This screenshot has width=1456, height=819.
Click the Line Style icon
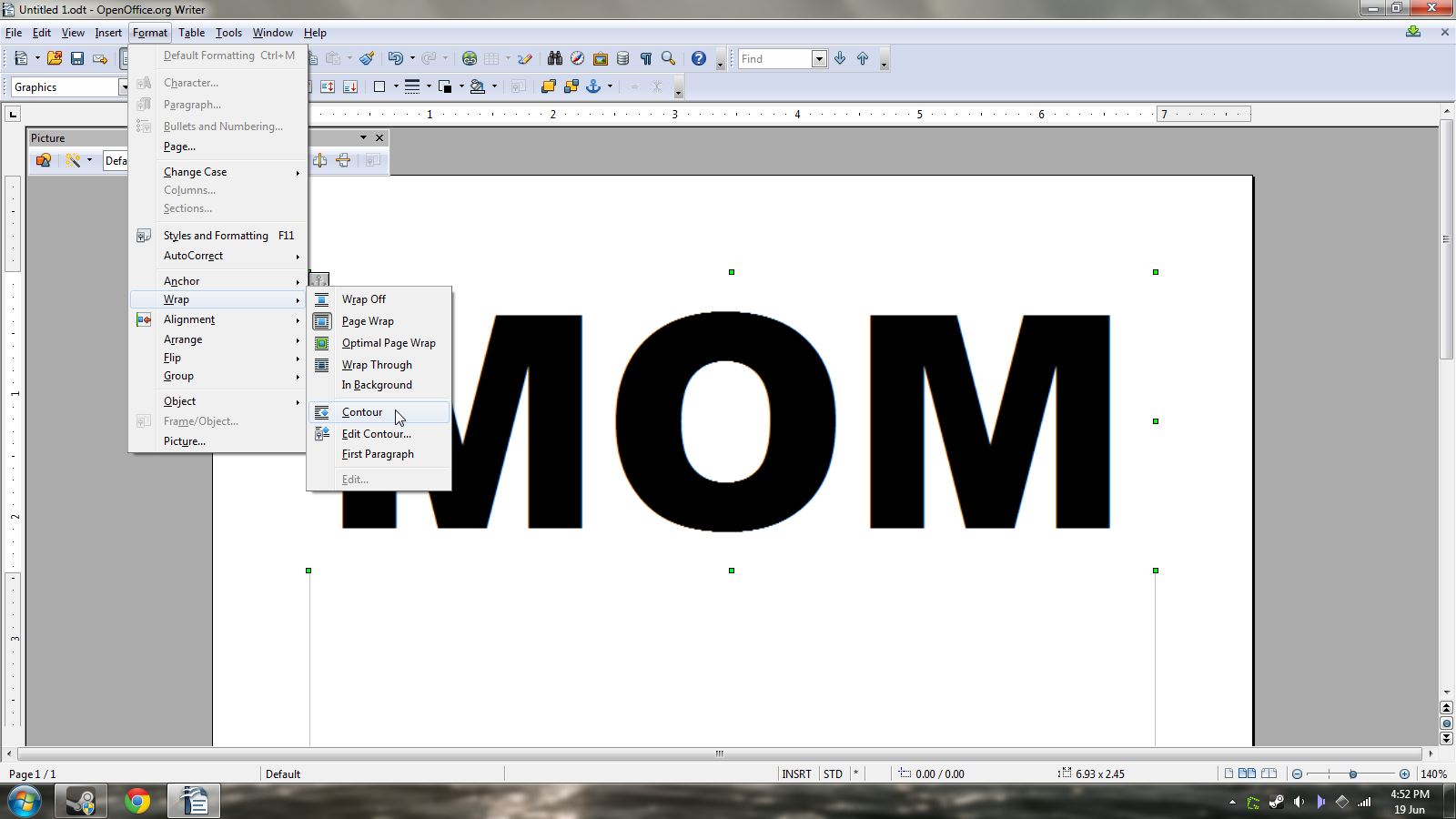412,86
